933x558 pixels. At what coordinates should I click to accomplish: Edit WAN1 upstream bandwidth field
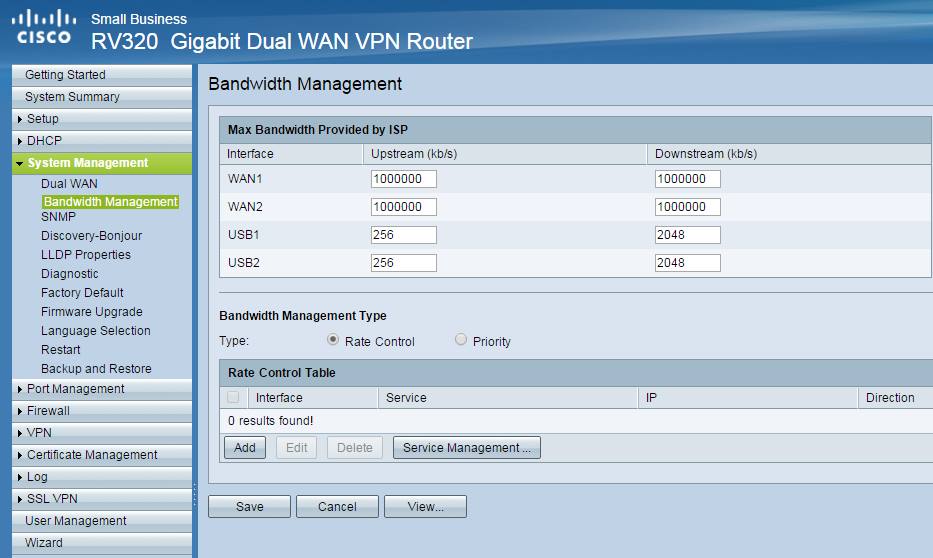pyautogui.click(x=403, y=179)
